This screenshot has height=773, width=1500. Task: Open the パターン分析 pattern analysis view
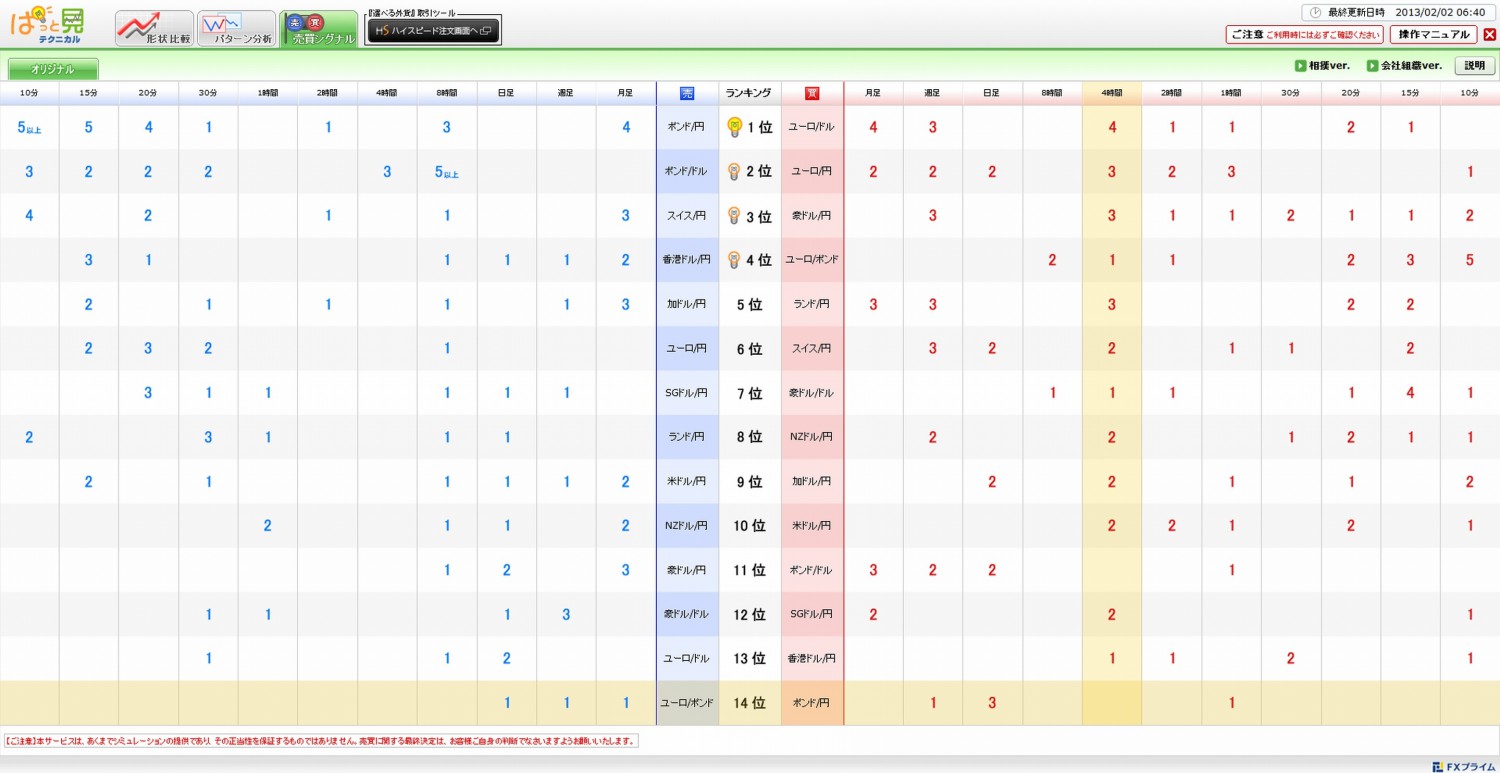click(x=236, y=29)
